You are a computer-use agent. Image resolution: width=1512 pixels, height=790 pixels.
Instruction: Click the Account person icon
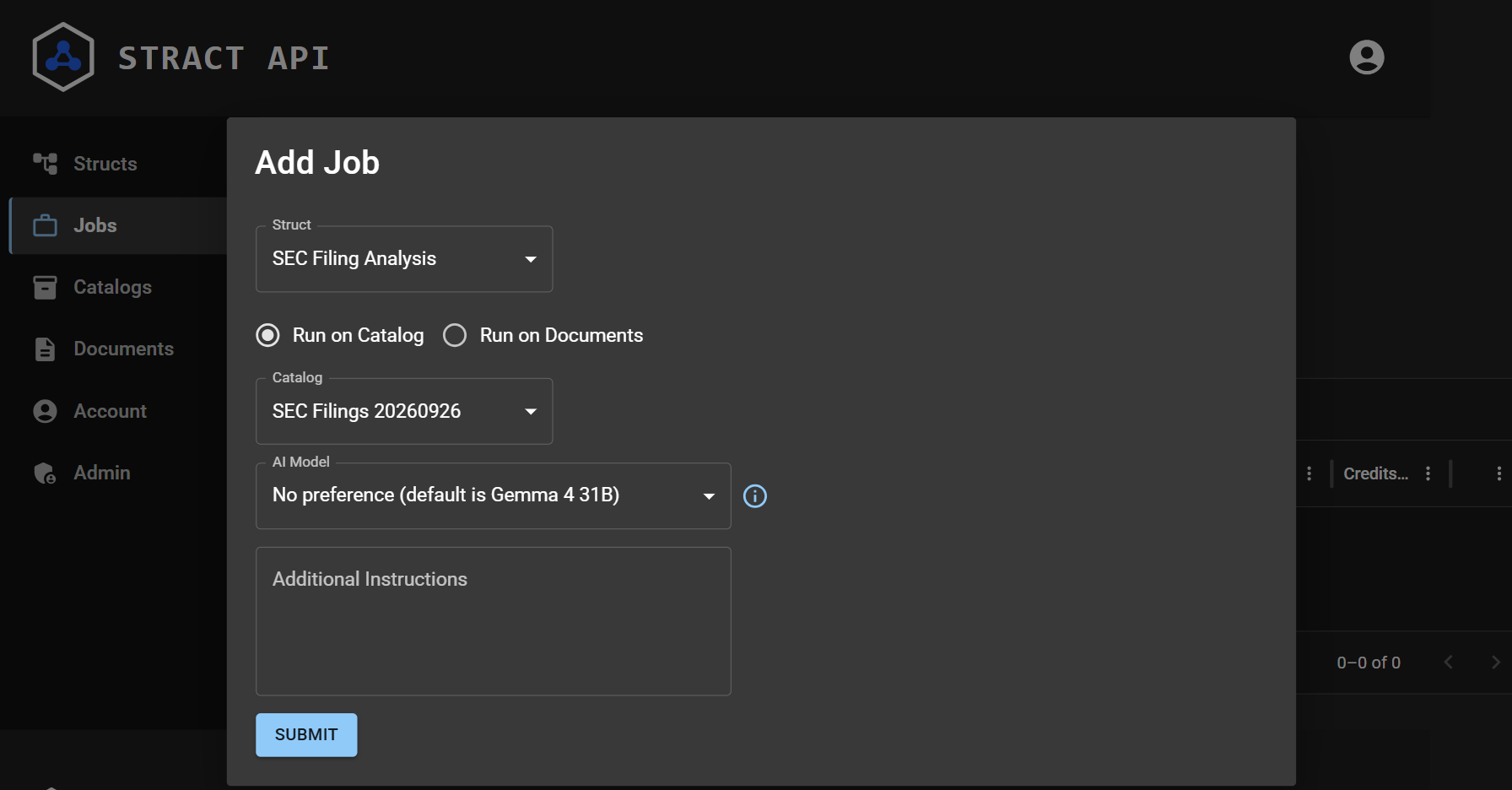[45, 411]
